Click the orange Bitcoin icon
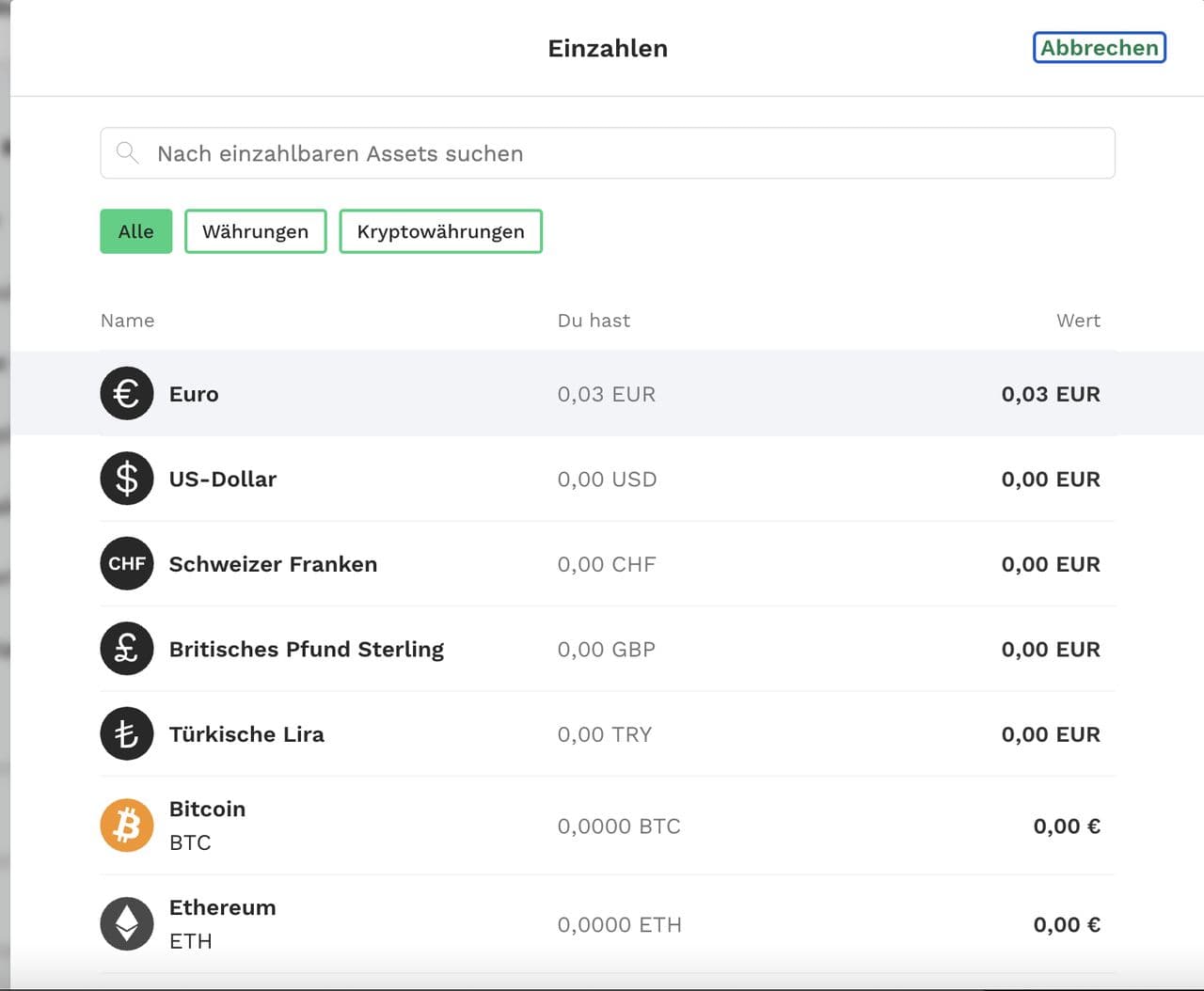Image resolution: width=1204 pixels, height=991 pixels. (x=126, y=826)
